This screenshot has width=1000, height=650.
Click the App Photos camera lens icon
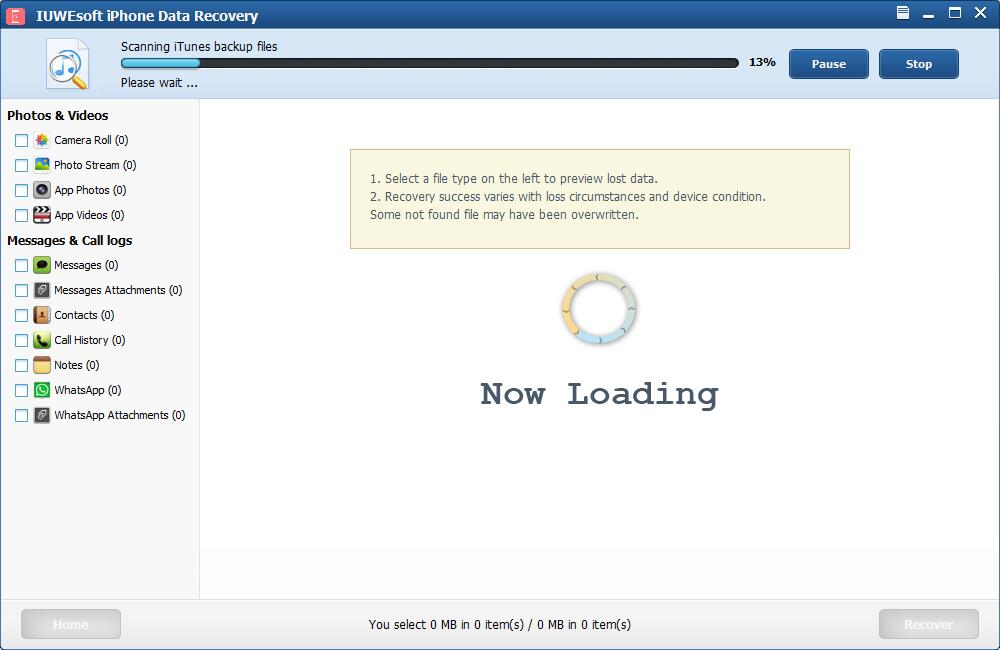41,190
